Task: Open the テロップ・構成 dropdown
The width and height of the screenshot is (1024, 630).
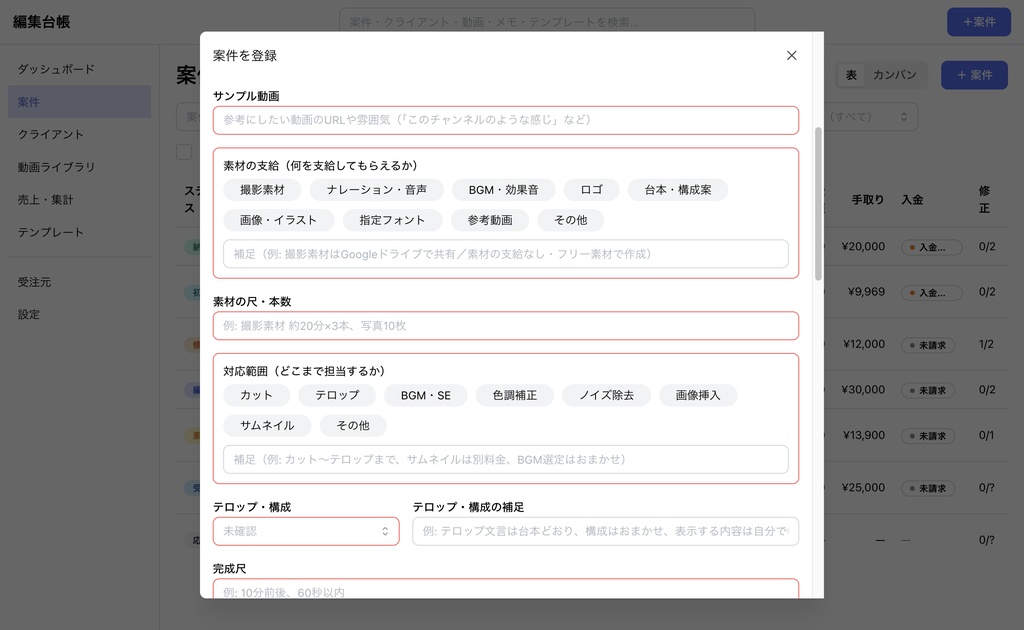Action: pyautogui.click(x=306, y=531)
